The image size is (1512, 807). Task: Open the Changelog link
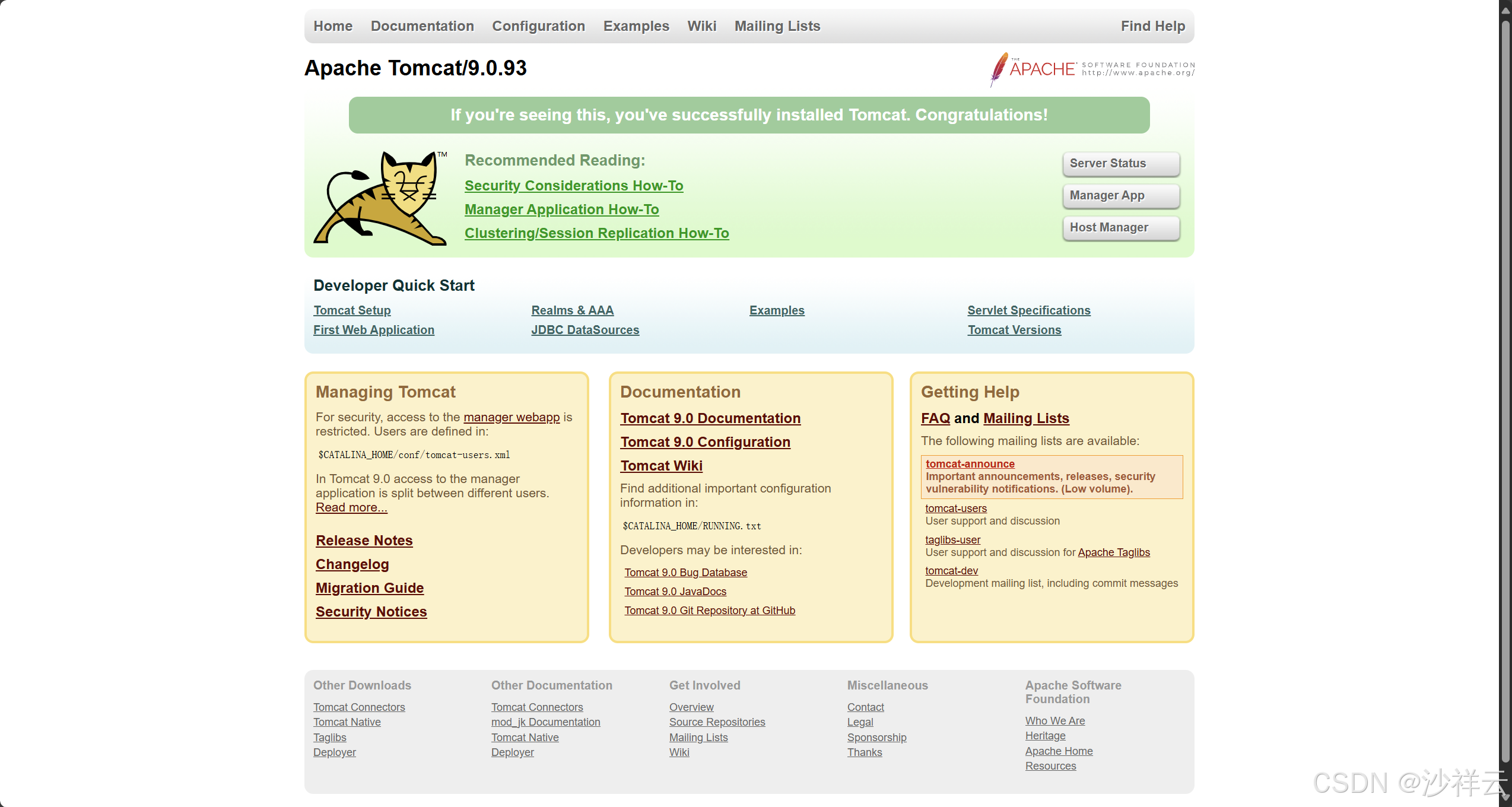tap(352, 564)
